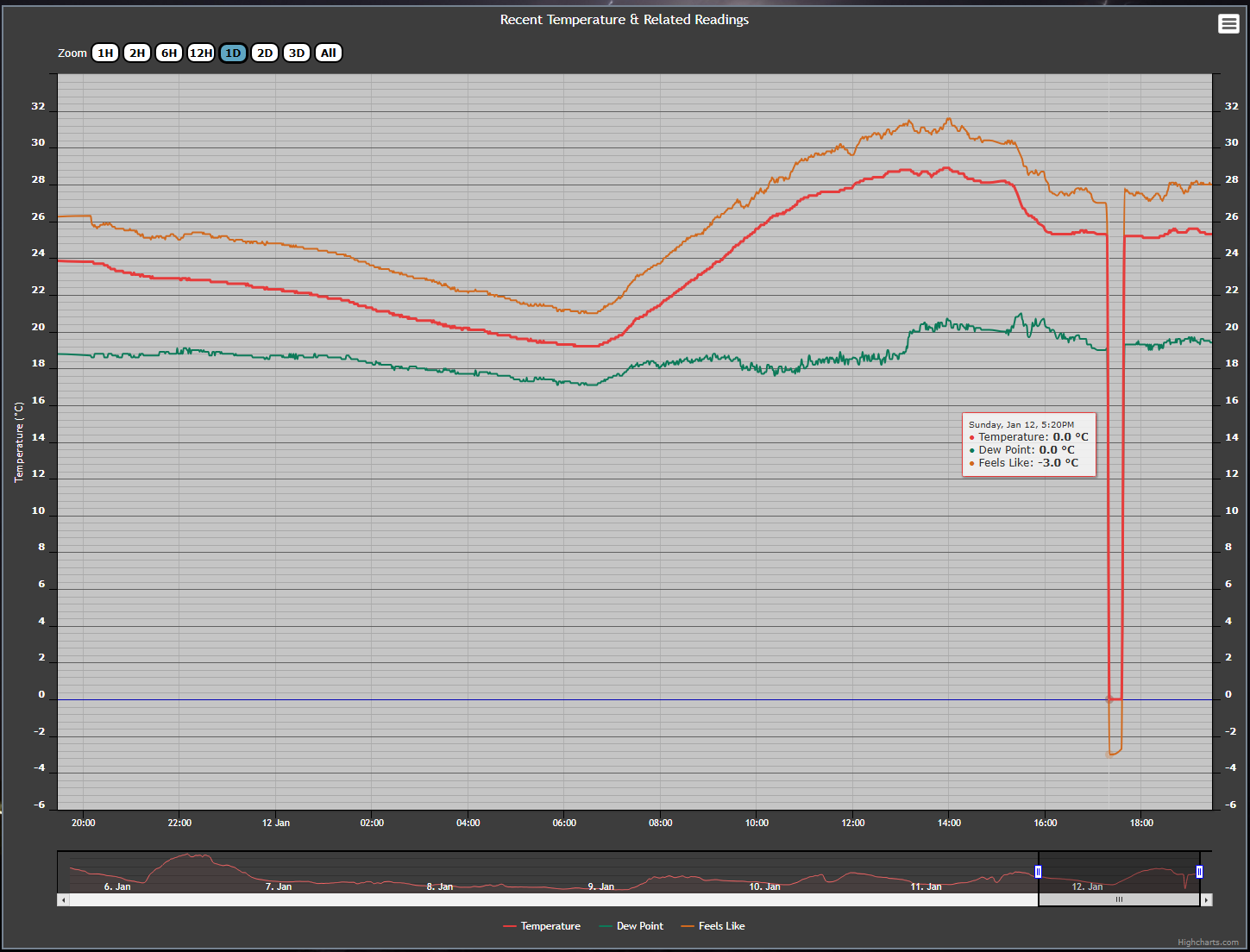The width and height of the screenshot is (1250, 952).
Task: Click the 18:00 x-axis label
Action: click(1141, 823)
